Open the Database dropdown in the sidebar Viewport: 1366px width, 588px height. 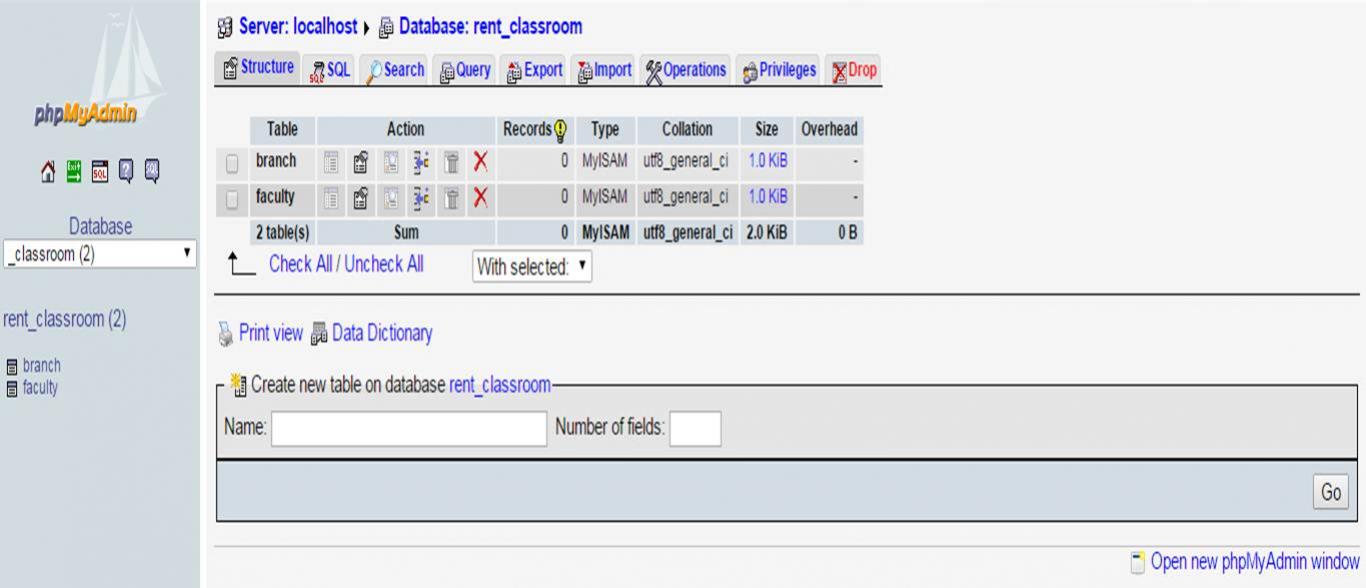[99, 253]
